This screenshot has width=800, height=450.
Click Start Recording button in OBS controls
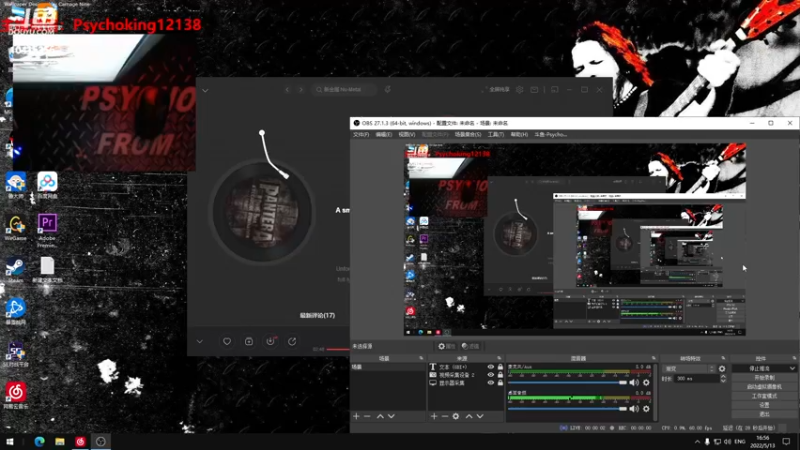coord(764,378)
